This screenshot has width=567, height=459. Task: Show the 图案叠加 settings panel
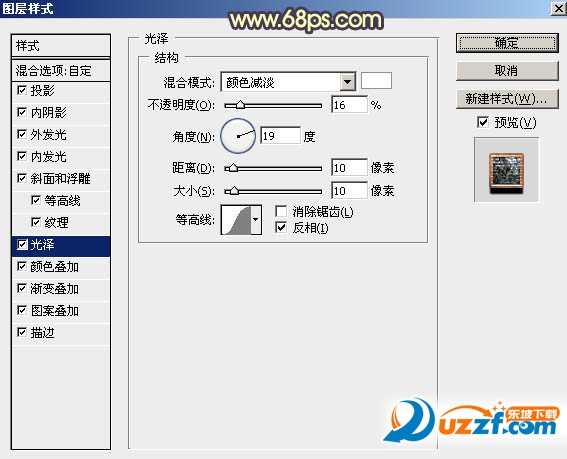(61, 311)
